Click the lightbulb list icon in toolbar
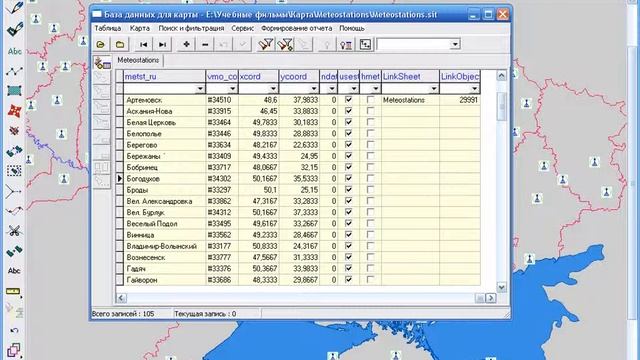This screenshot has width=640, height=360. 346,44
